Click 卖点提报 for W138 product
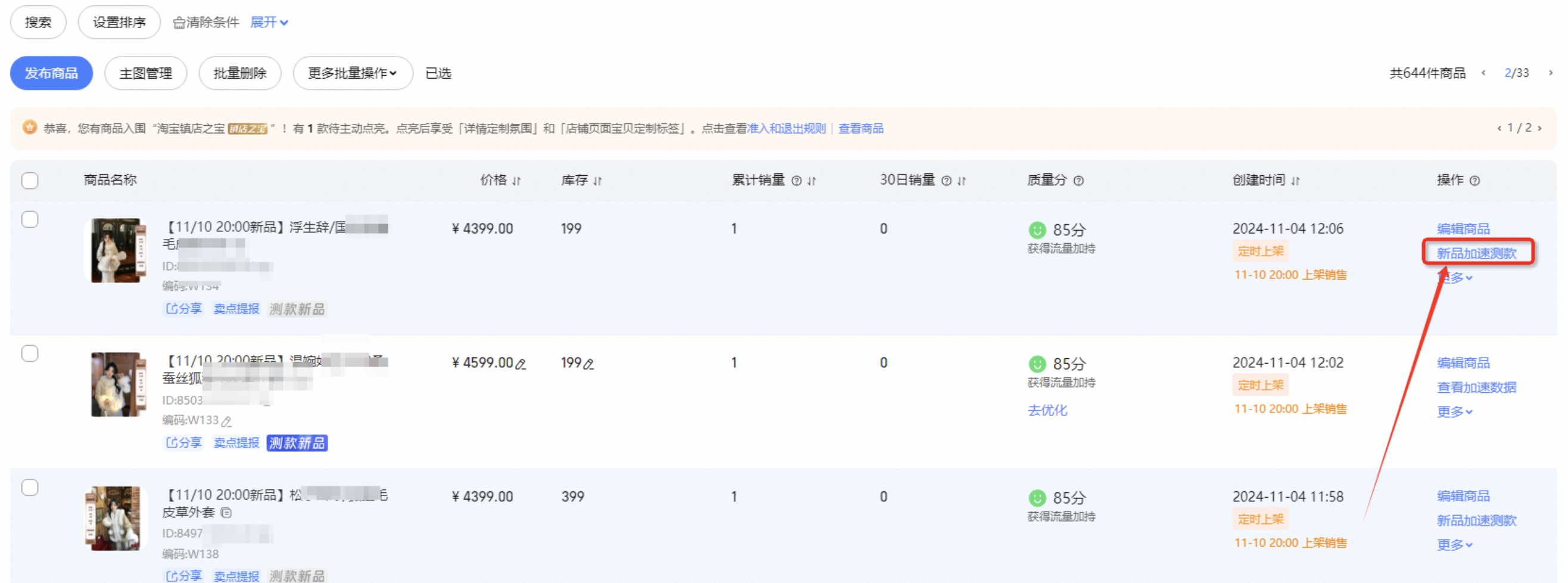The height and width of the screenshot is (583, 1568). click(236, 576)
